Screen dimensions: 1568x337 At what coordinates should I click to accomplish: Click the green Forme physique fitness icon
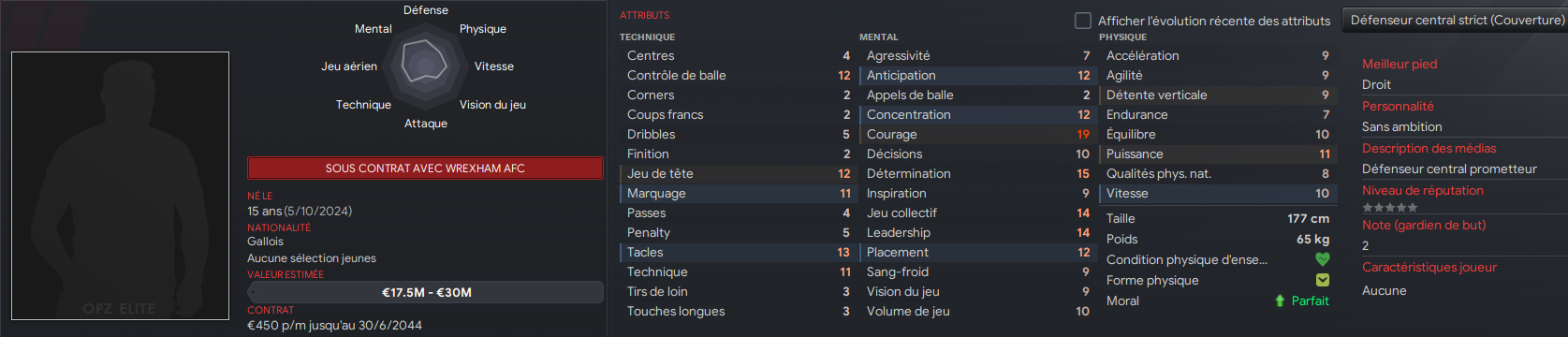click(x=1322, y=280)
